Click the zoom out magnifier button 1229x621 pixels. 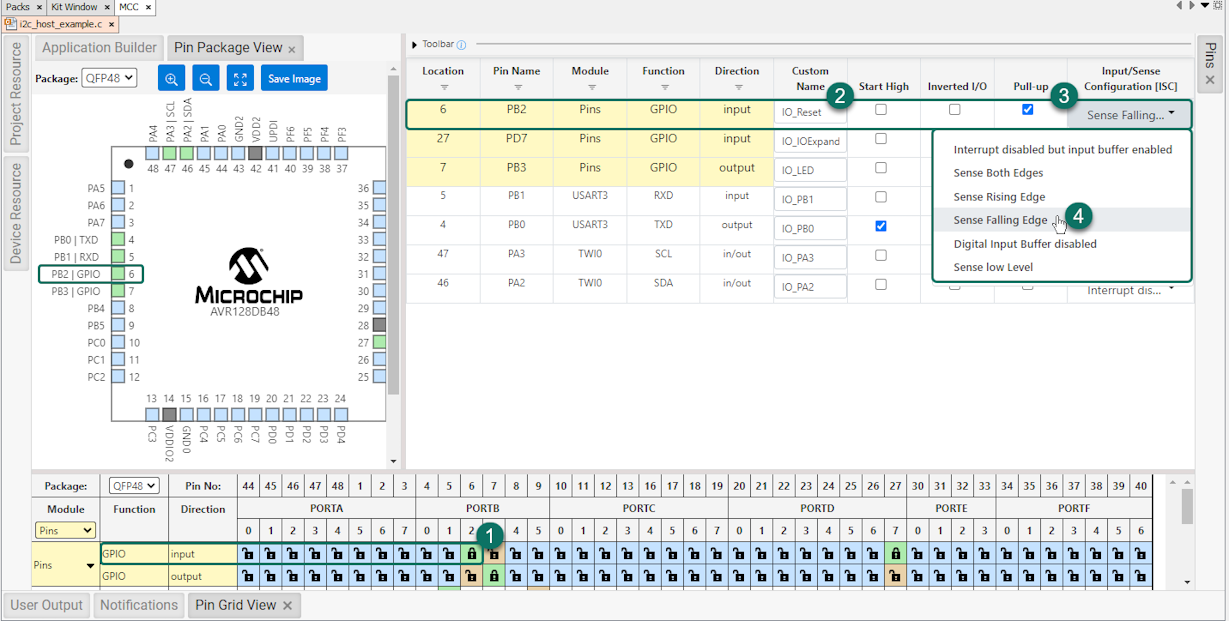205,79
